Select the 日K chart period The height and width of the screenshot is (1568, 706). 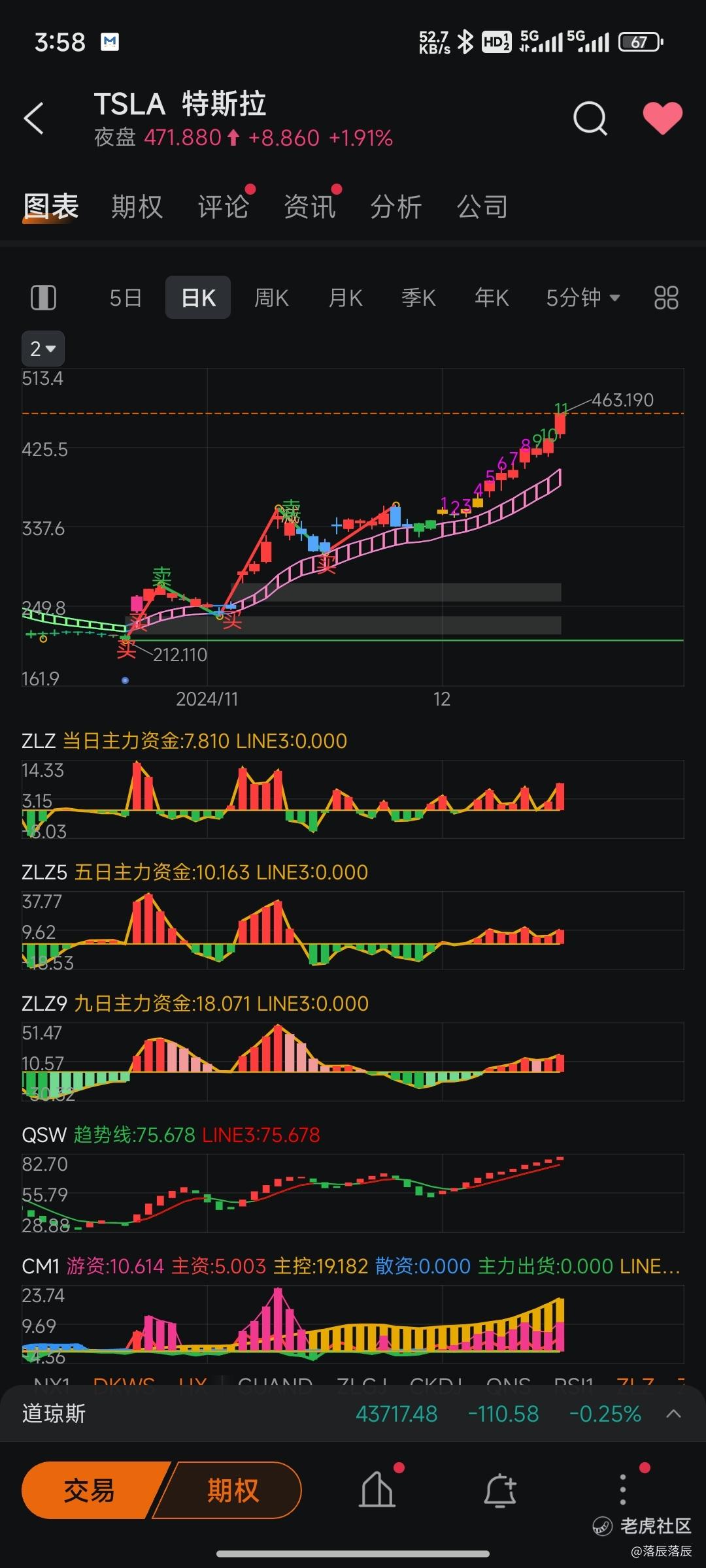pyautogui.click(x=198, y=298)
